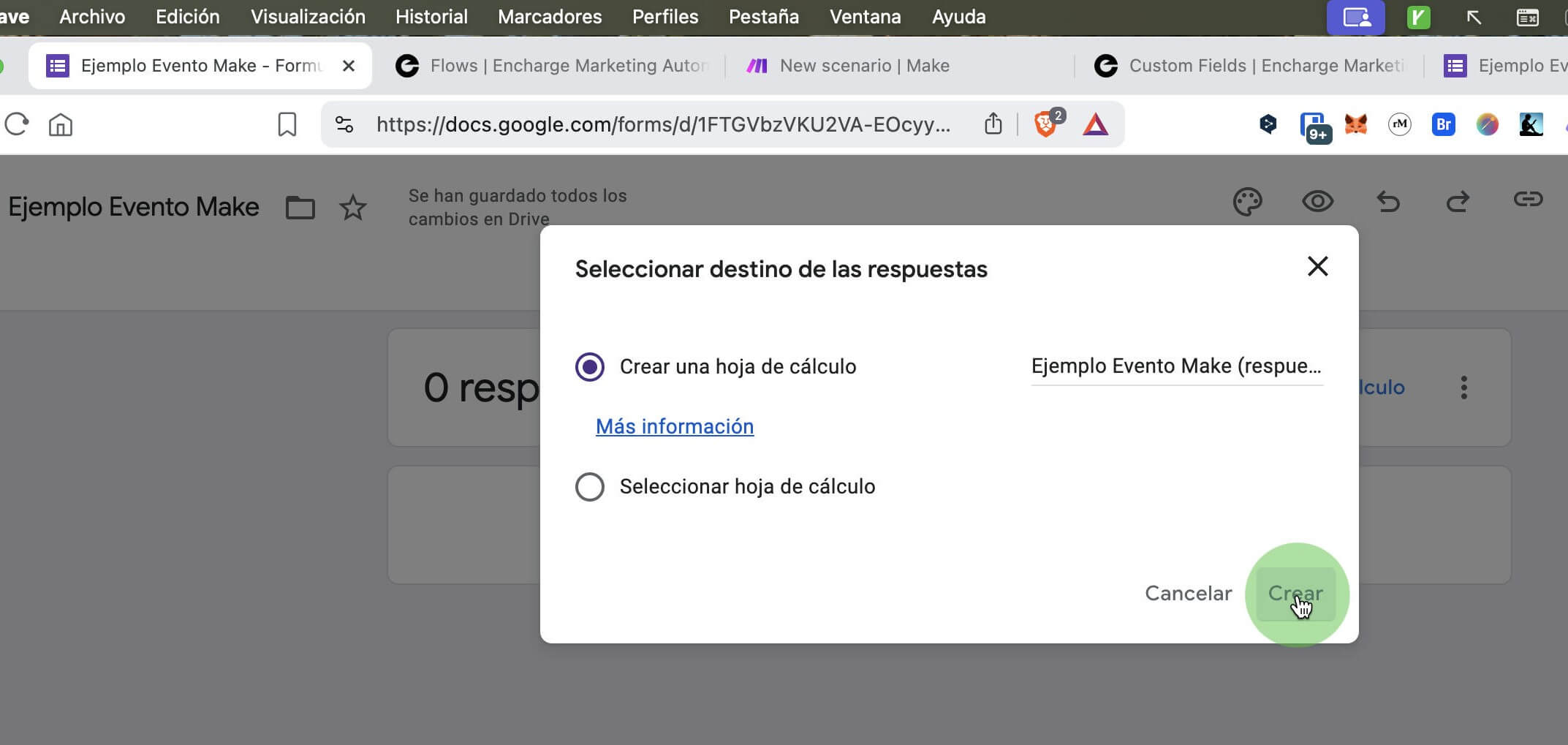The width and height of the screenshot is (1568, 745).
Task: Close the response destination dialog
Action: [1317, 267]
